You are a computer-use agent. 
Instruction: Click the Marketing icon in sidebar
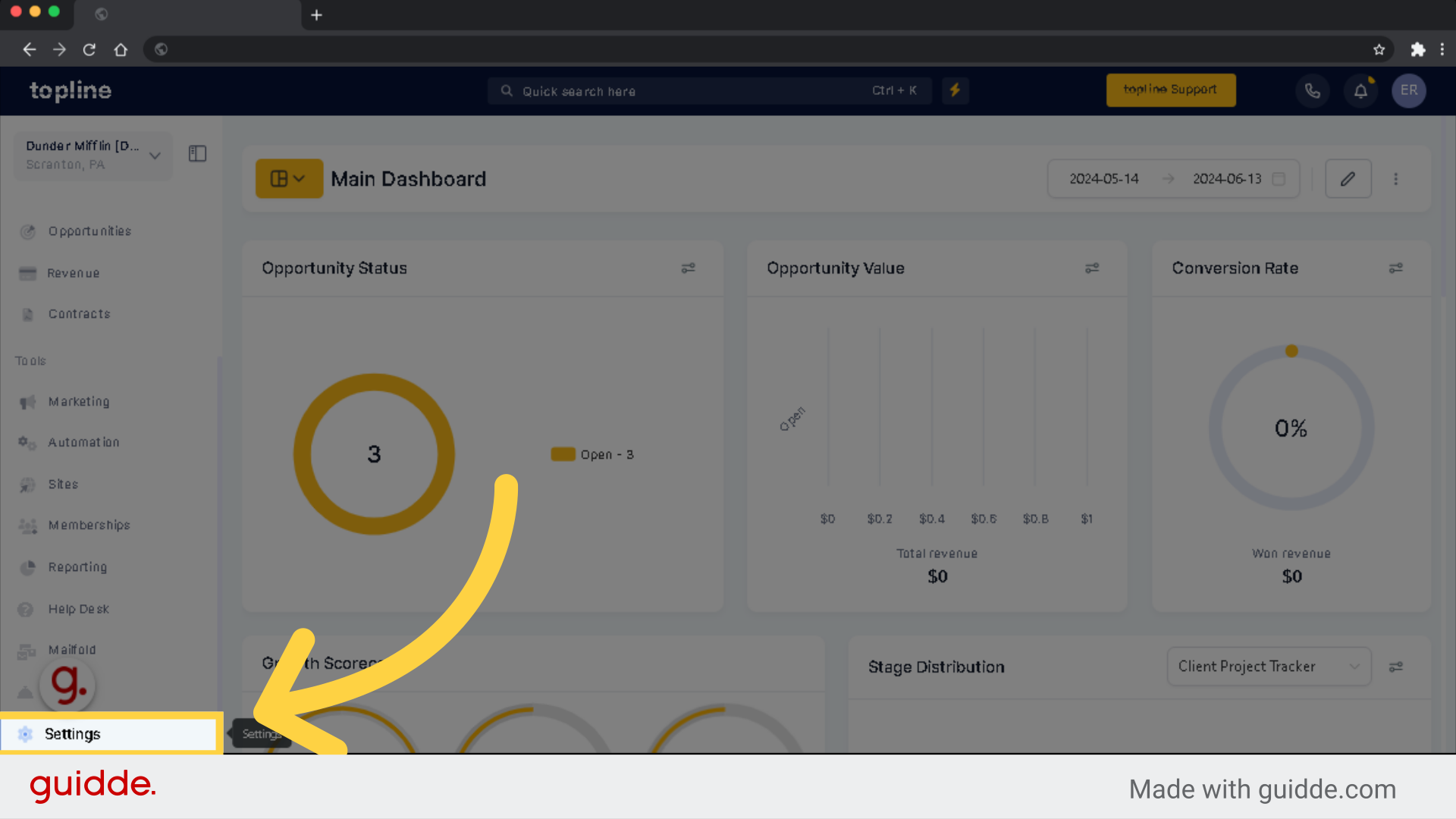(x=27, y=401)
